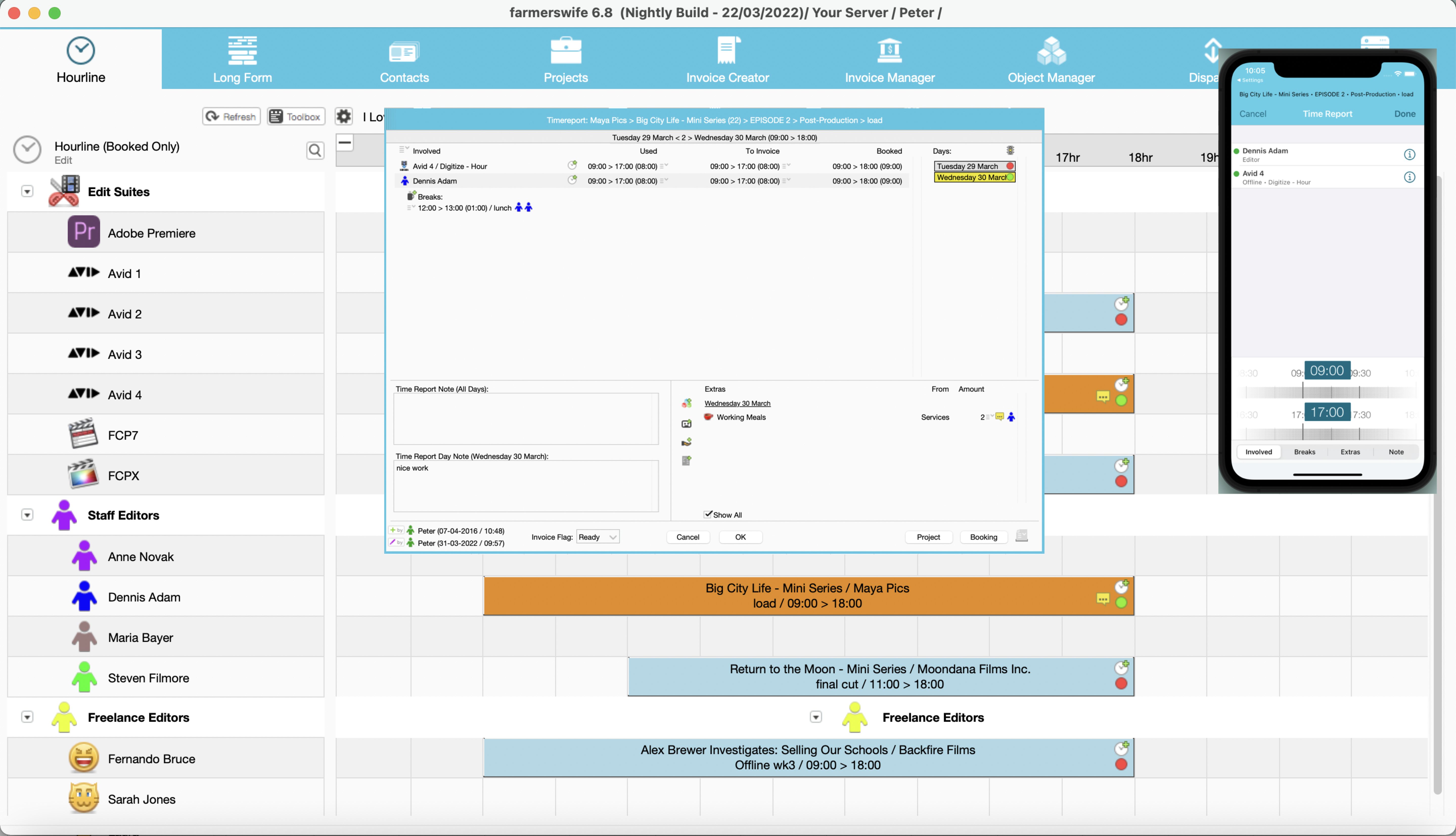Tap Done on the phone Time Report
The height and width of the screenshot is (836, 1456).
(x=1404, y=114)
